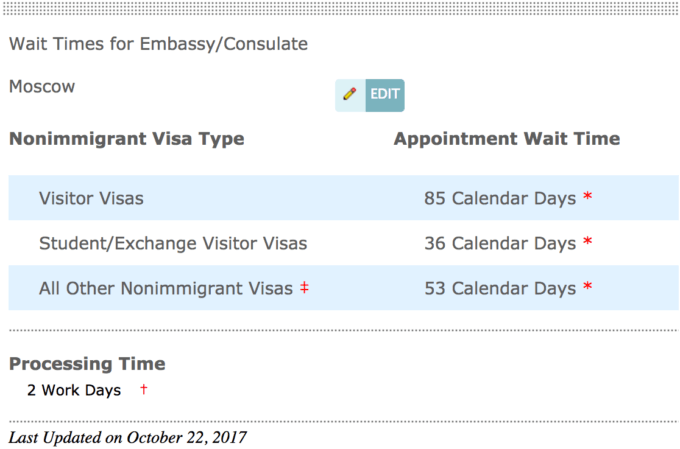Click the 36 Calendar Days wait time
680x449 pixels.
coord(500,243)
